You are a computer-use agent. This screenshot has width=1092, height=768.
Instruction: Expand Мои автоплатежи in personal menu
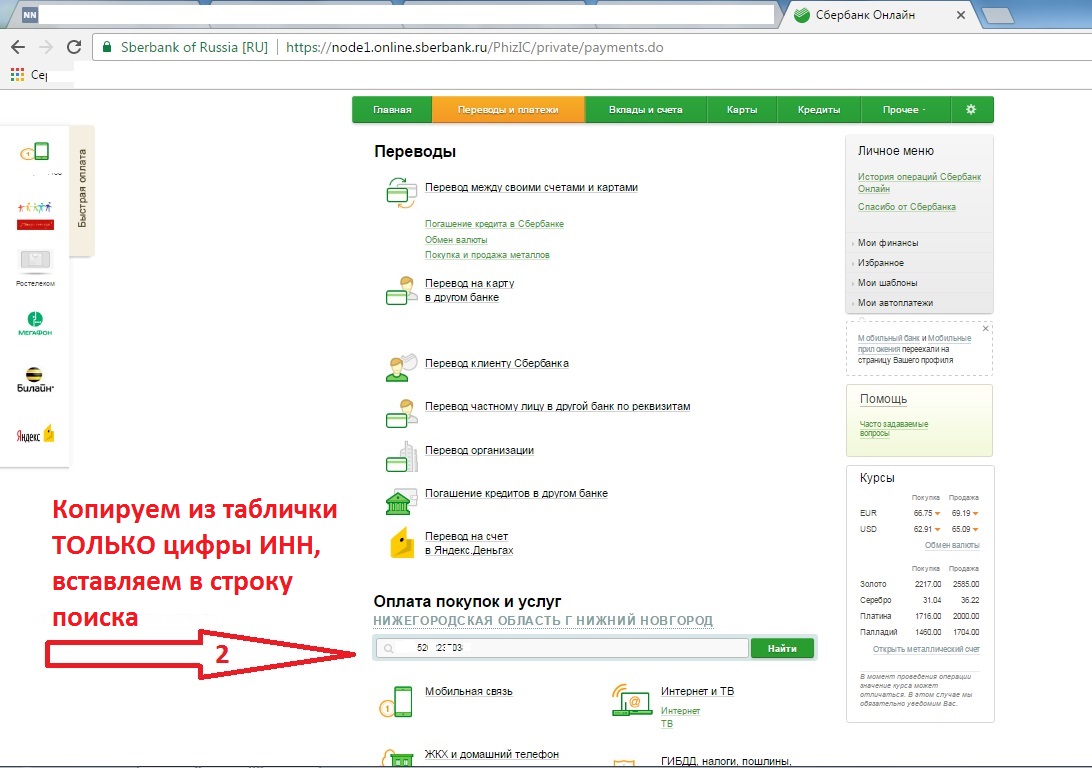pos(895,303)
